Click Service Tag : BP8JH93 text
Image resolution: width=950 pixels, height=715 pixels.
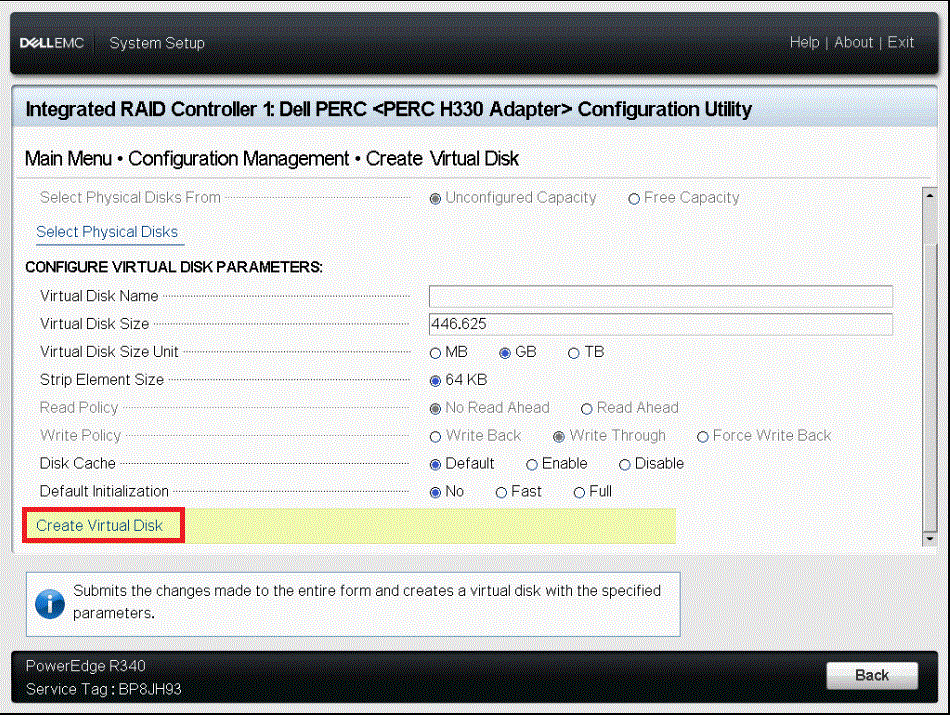point(104,689)
